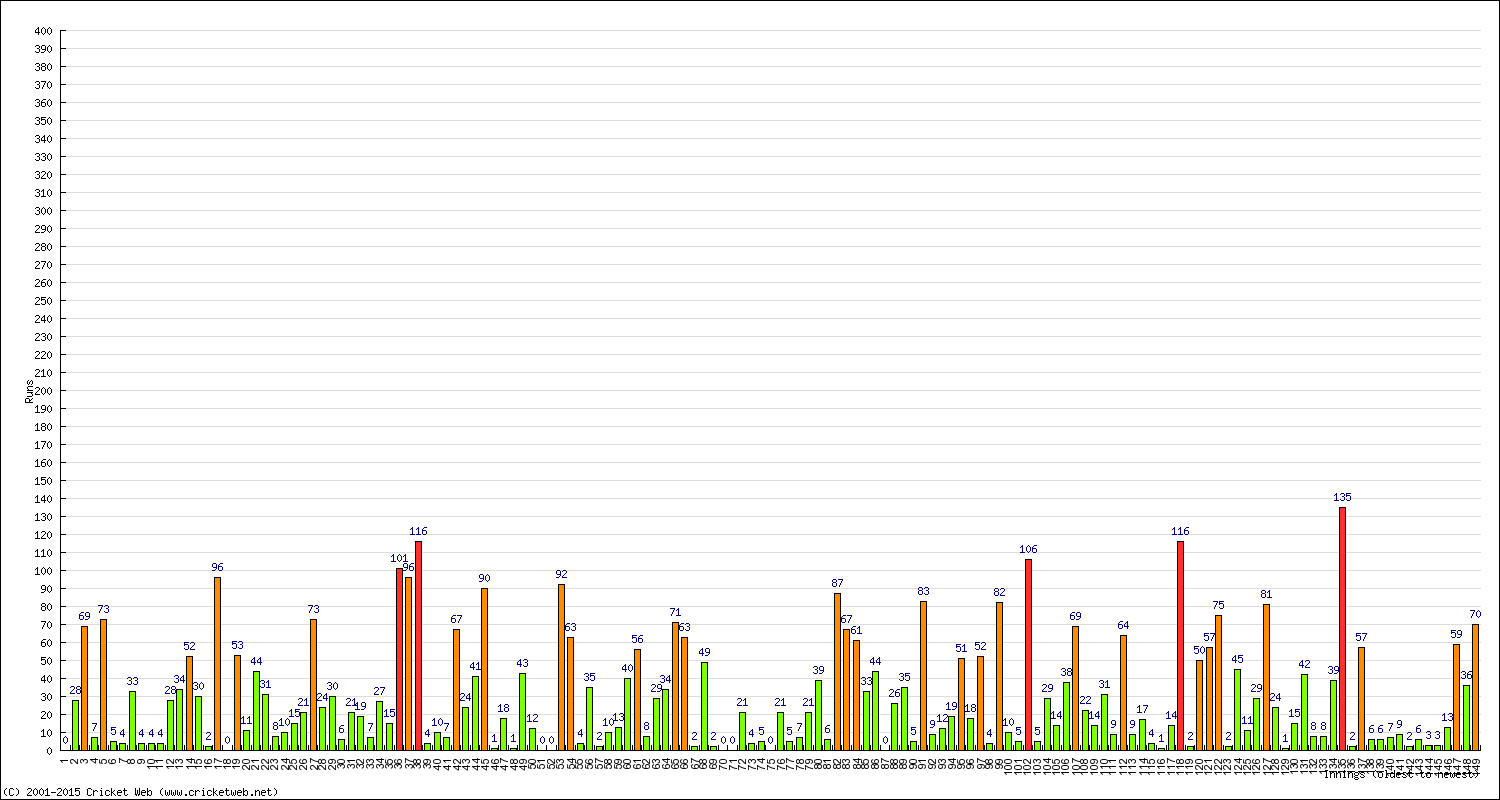Screen dimensions: 1500x800
Task: Click the orange bar with value 83
Action: [923, 676]
